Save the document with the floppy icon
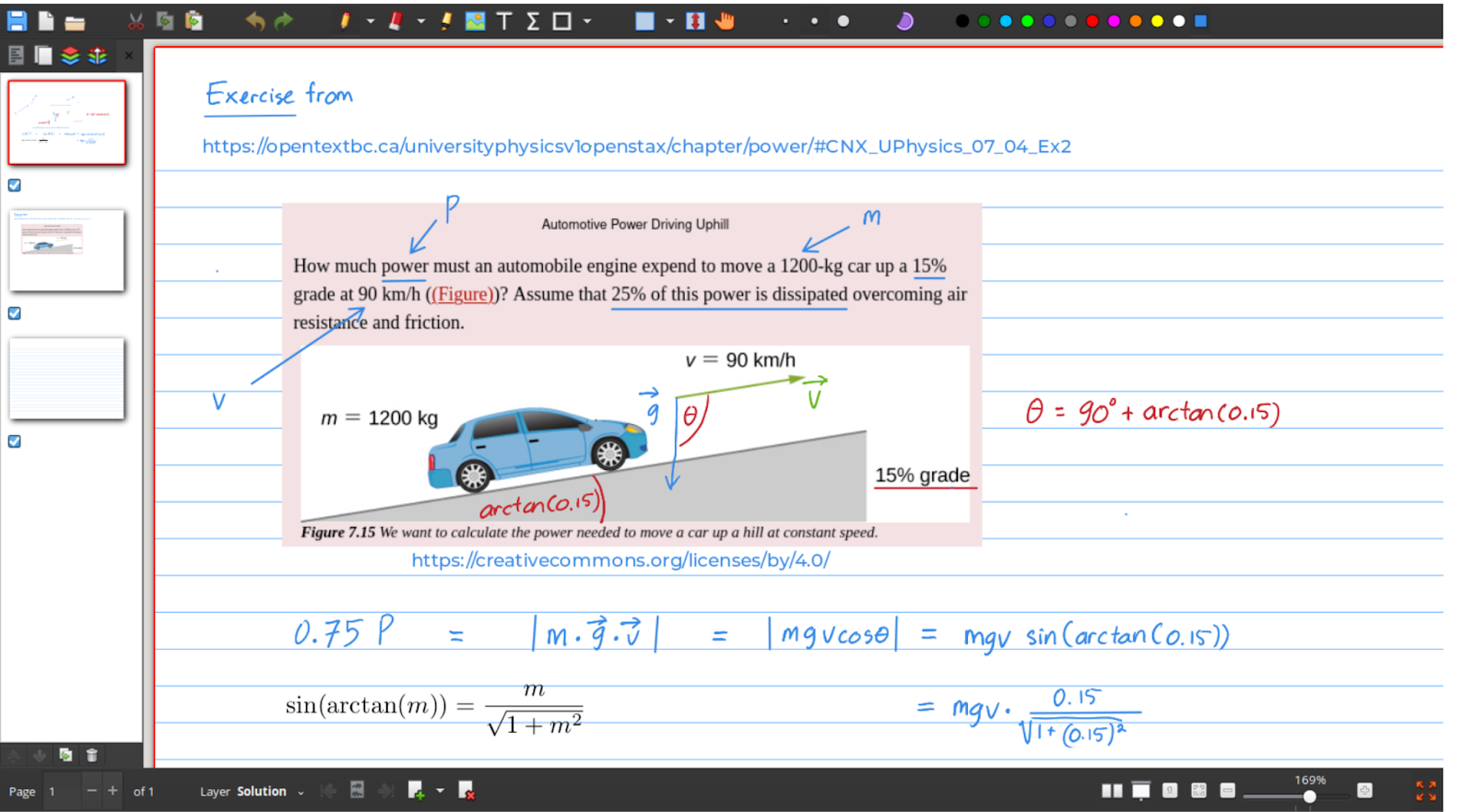The width and height of the screenshot is (1475, 812). tap(17, 21)
